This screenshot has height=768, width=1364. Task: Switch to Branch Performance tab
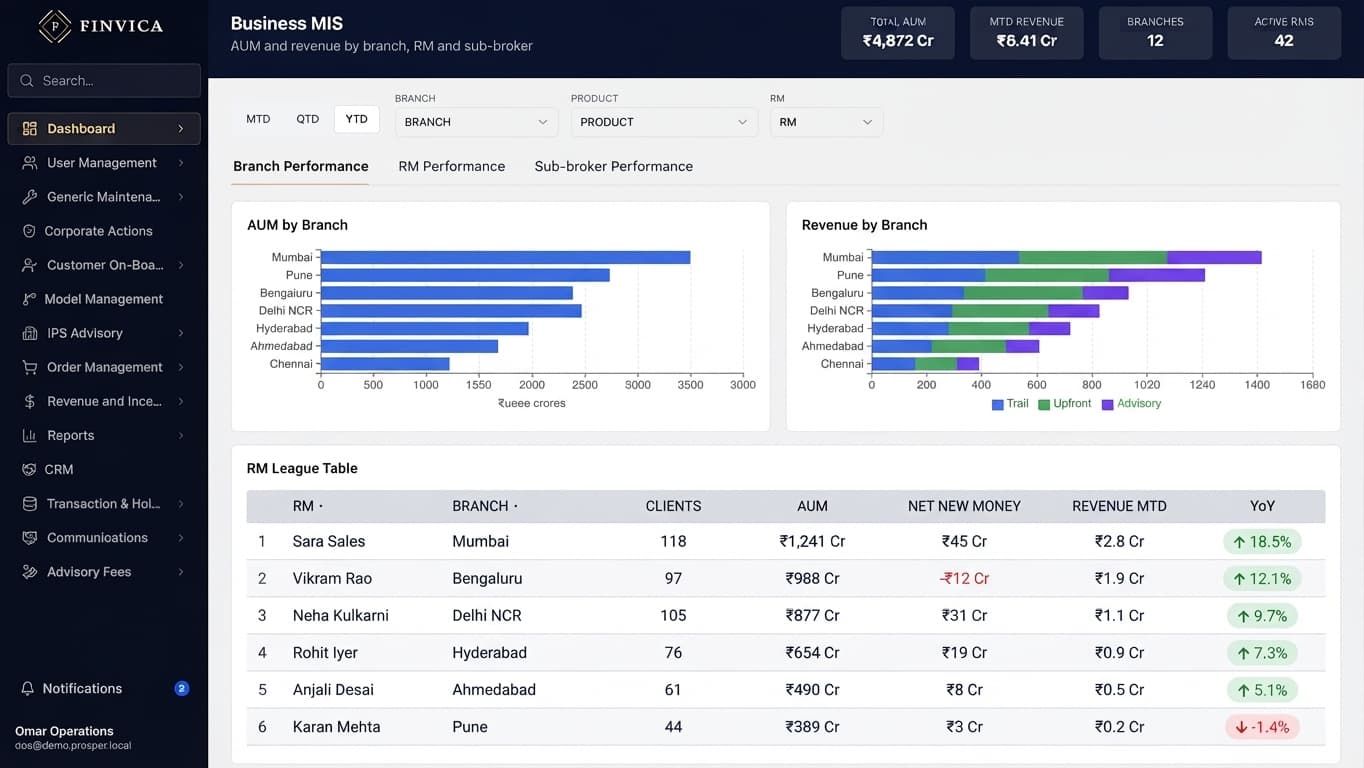pyautogui.click(x=301, y=166)
